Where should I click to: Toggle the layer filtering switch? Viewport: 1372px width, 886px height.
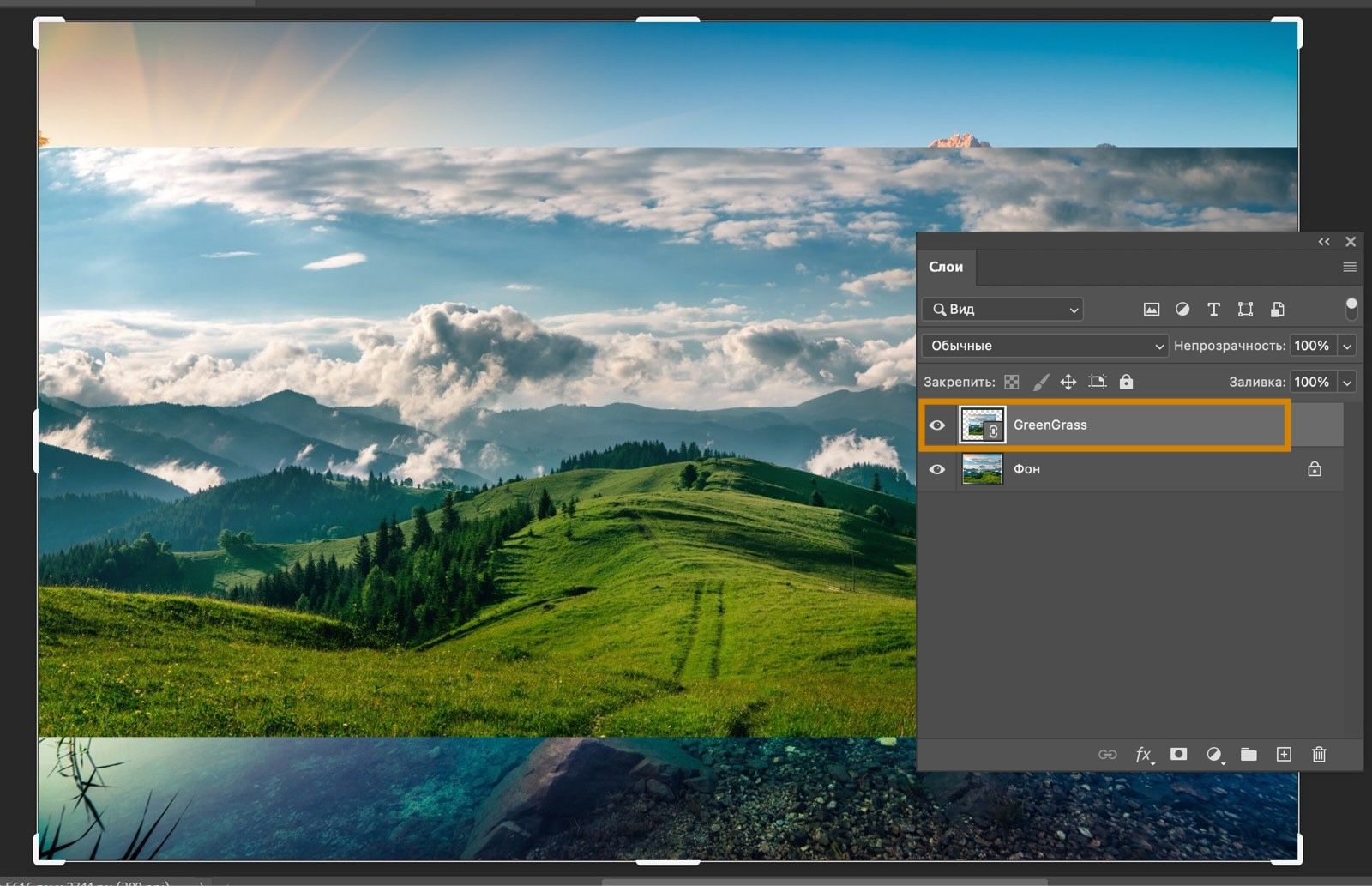click(x=1353, y=305)
